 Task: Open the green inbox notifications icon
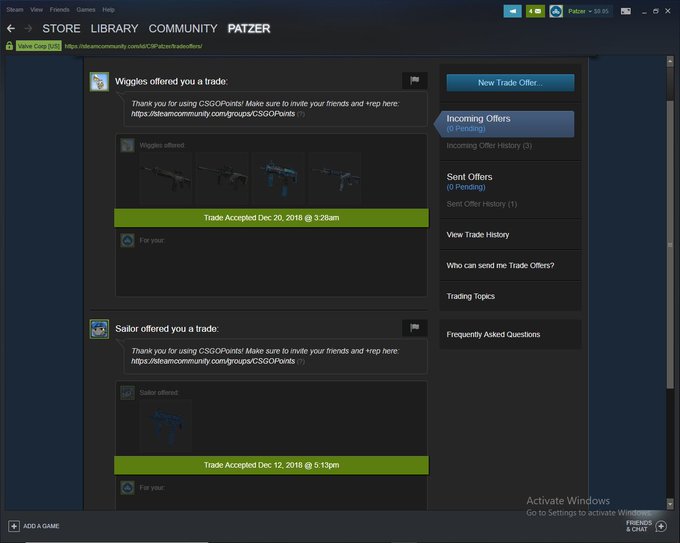[x=535, y=11]
